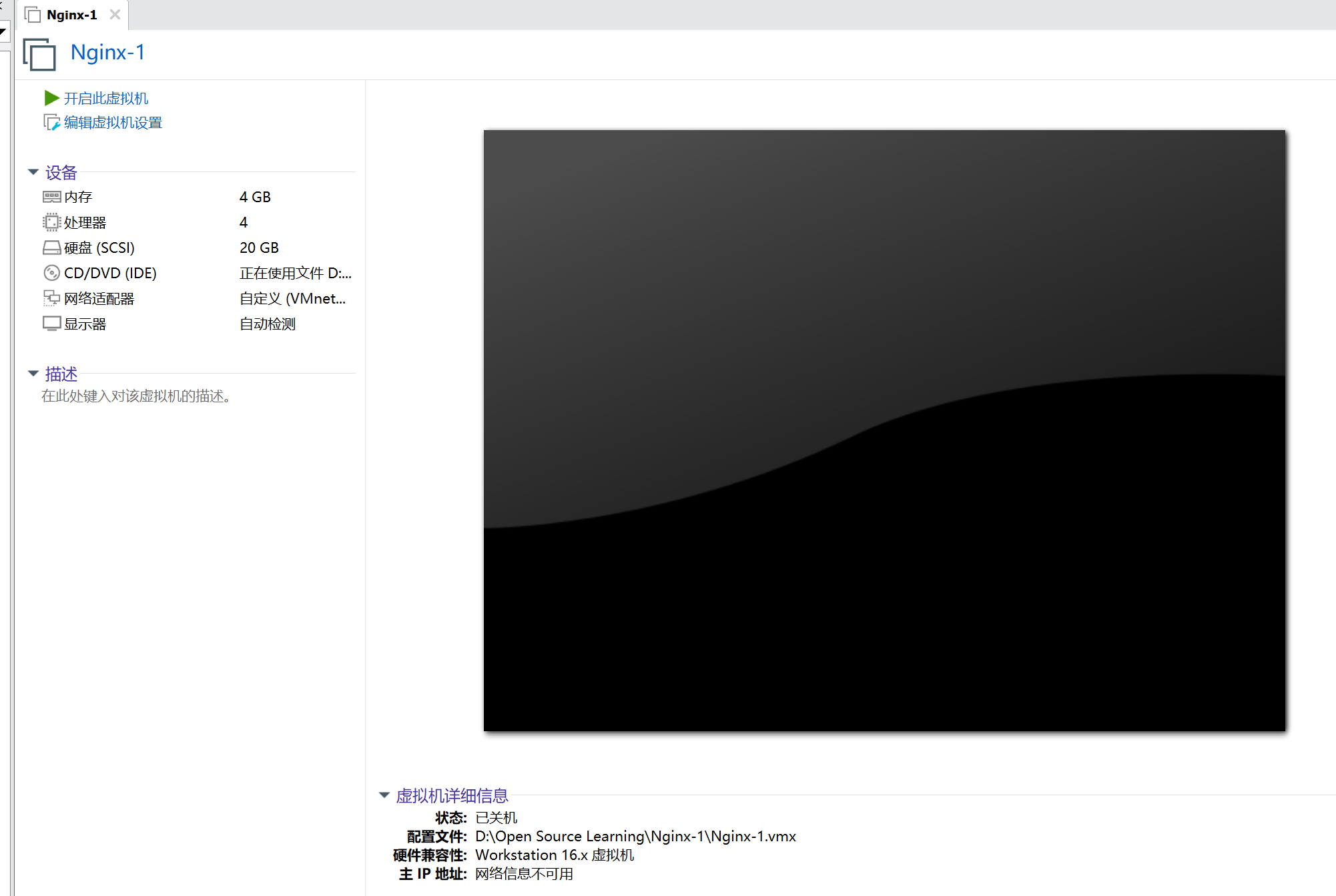Open 编辑虚拟机设置 settings link

coord(113,123)
